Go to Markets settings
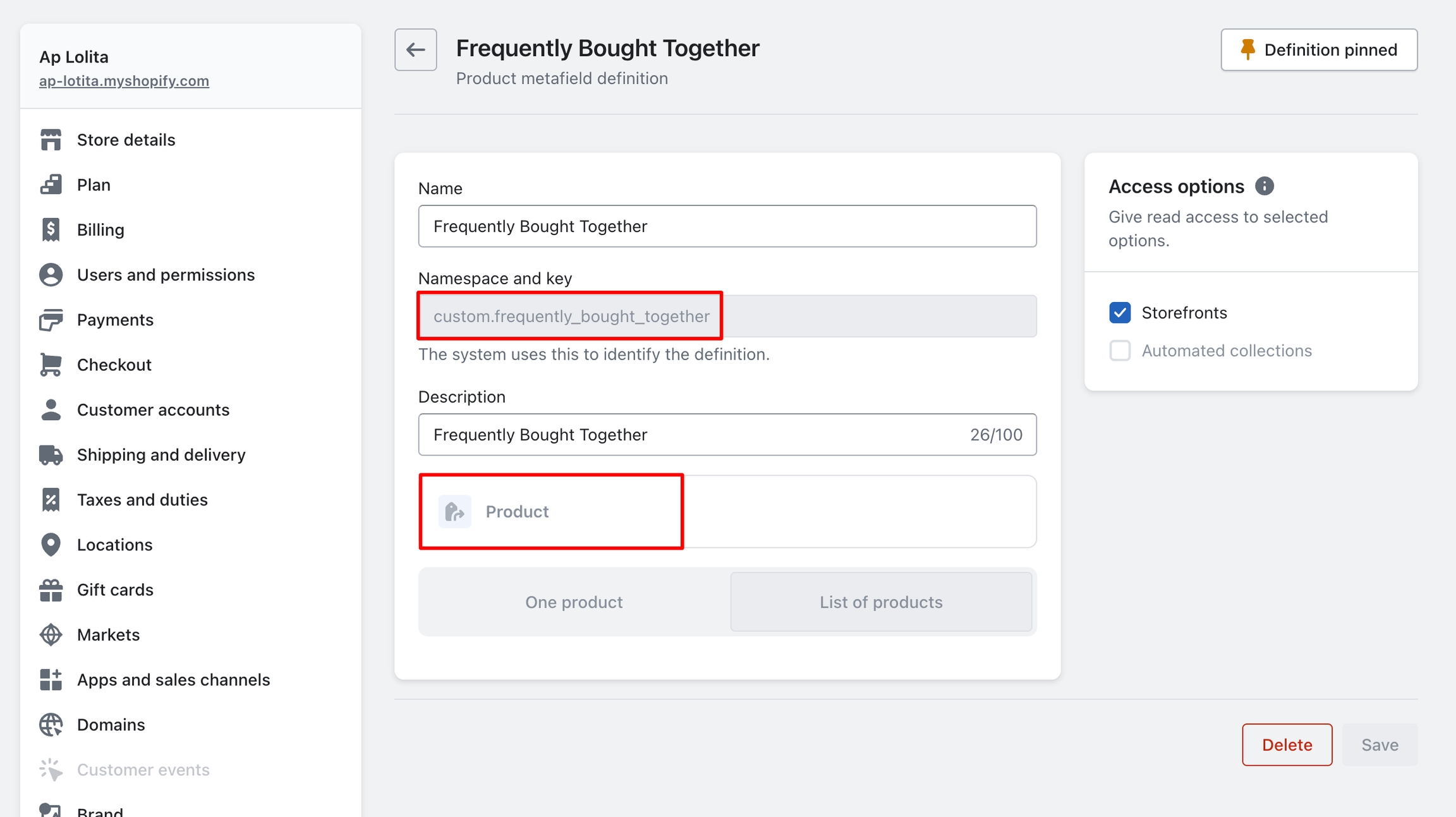The image size is (1456, 817). (108, 634)
